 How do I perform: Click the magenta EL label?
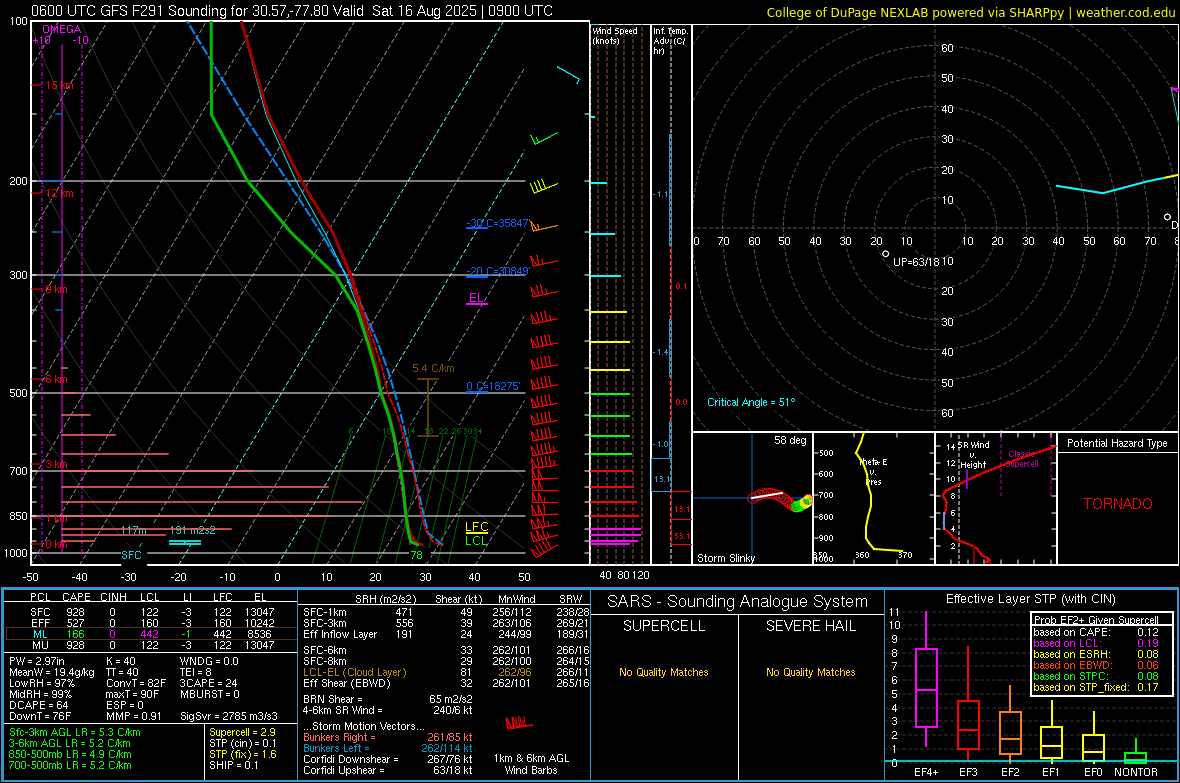pyautogui.click(x=476, y=298)
